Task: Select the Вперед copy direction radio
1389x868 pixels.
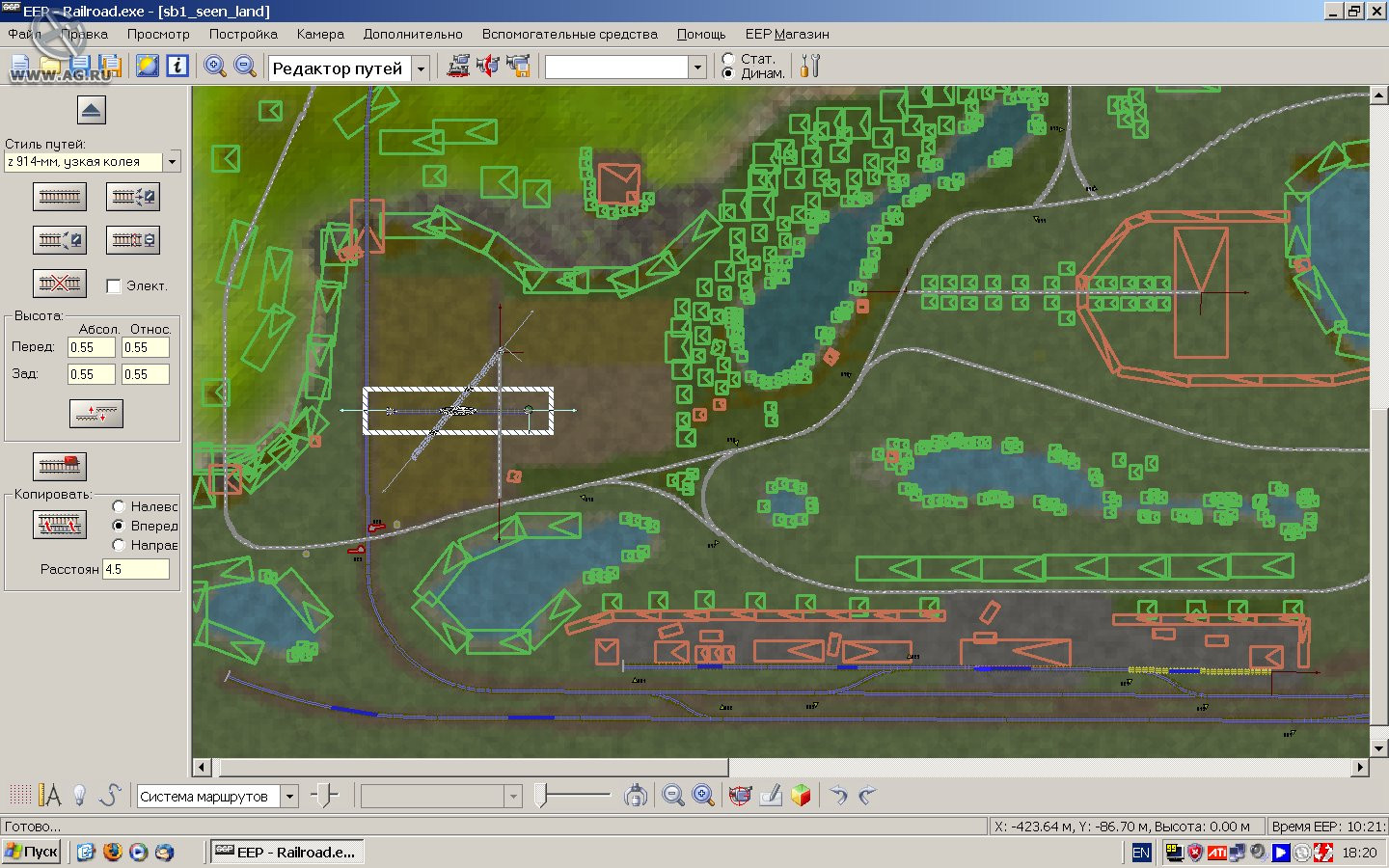Action: click(x=119, y=526)
